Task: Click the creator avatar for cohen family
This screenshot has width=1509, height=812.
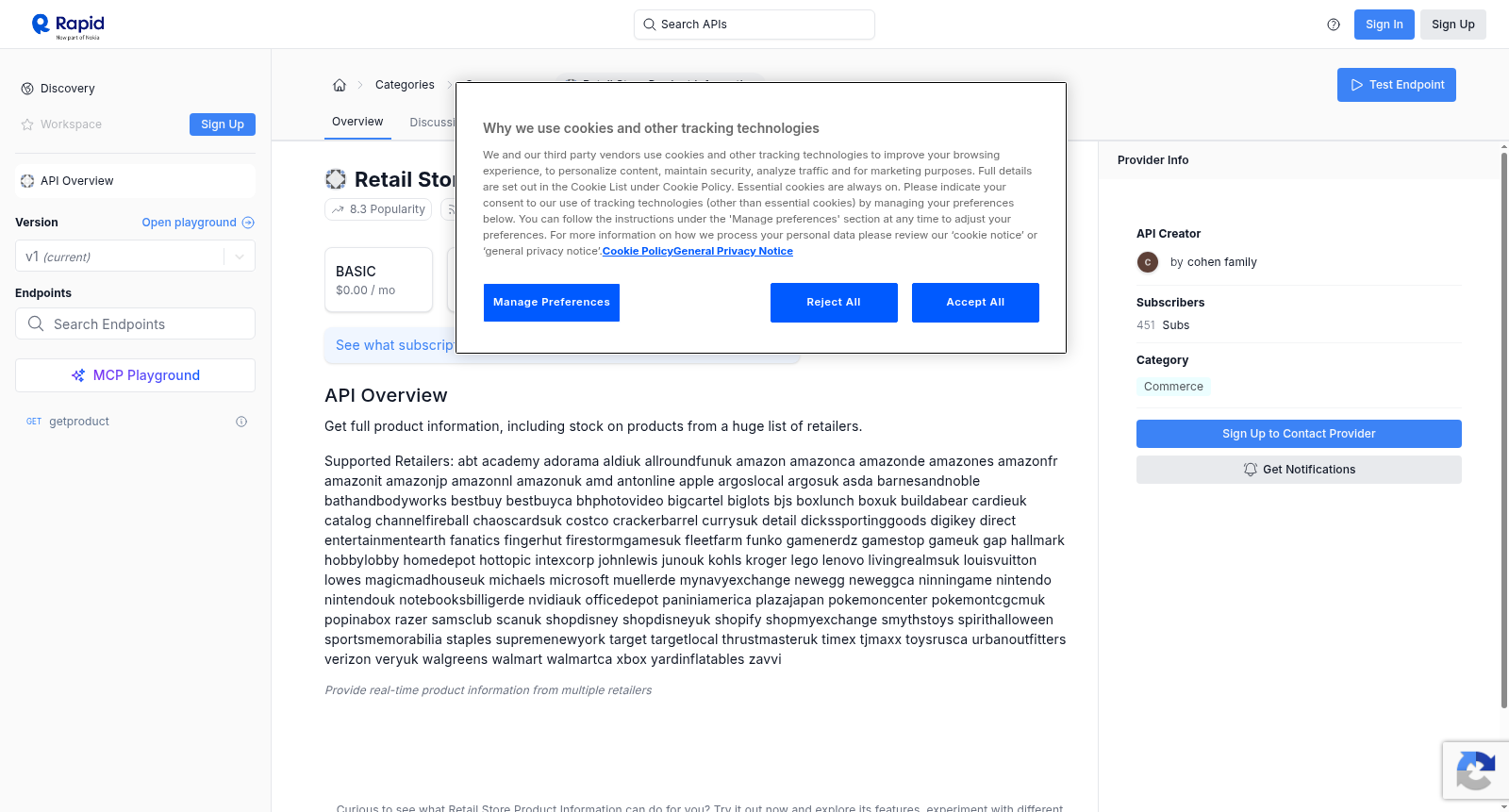Action: click(1148, 262)
